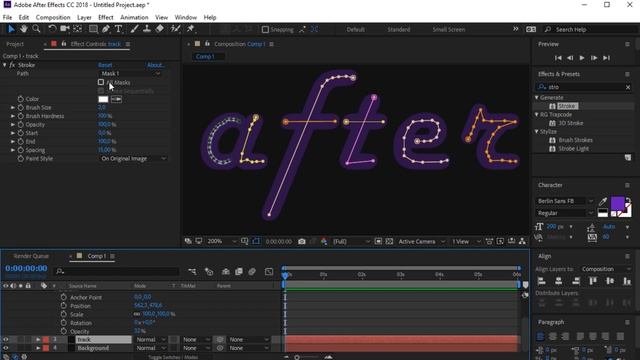Open the Berlin Sans FB font dropdown
The image size is (640, 360).
pos(565,201)
